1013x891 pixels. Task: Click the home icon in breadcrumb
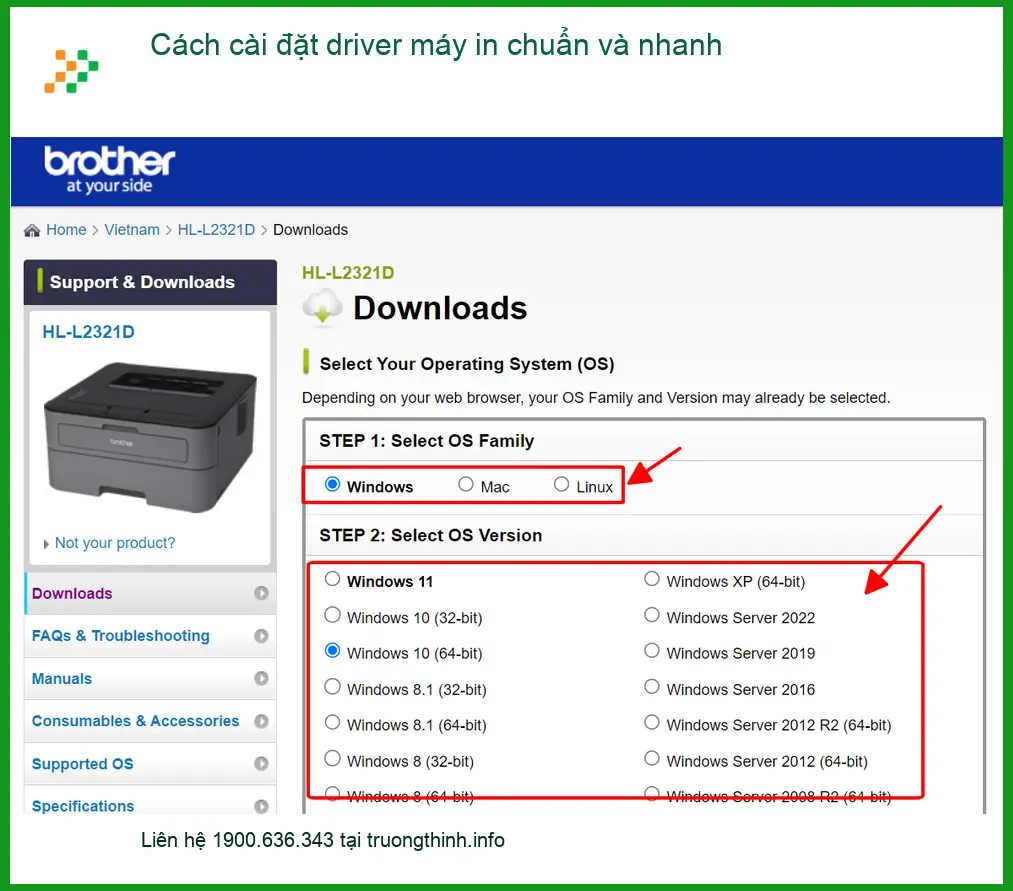[x=32, y=231]
